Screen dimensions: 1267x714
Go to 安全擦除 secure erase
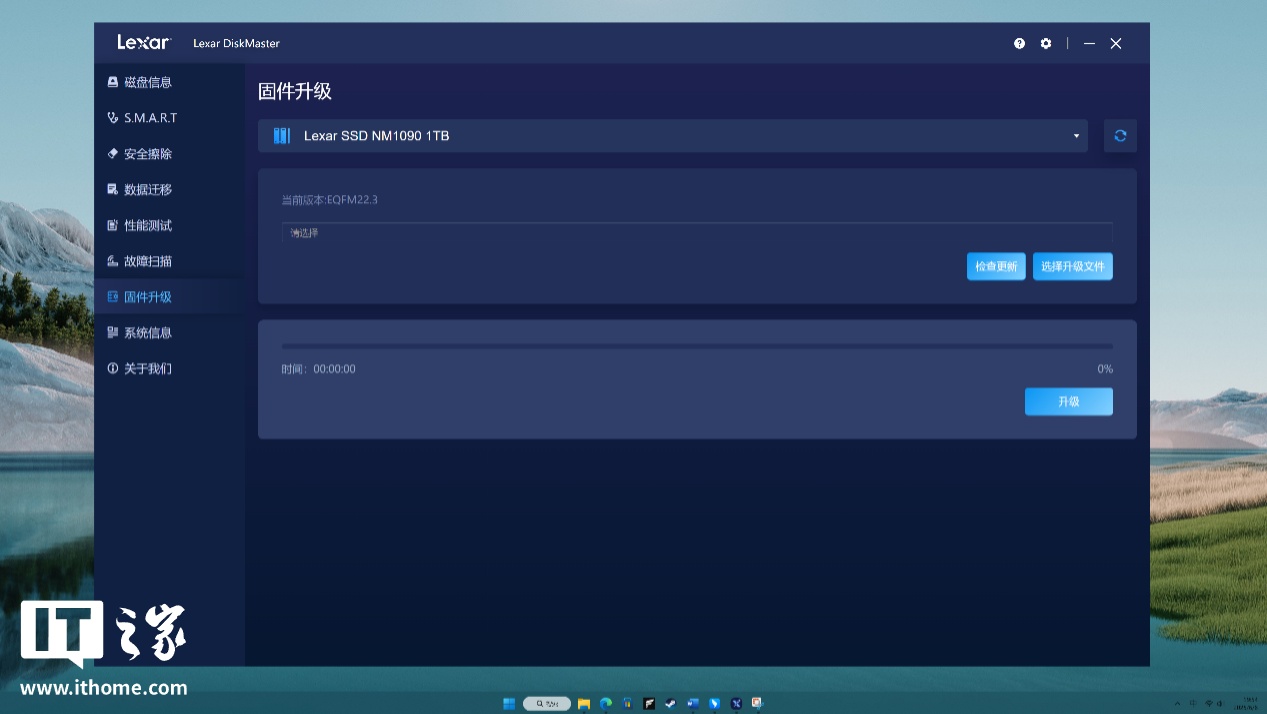[x=147, y=154]
